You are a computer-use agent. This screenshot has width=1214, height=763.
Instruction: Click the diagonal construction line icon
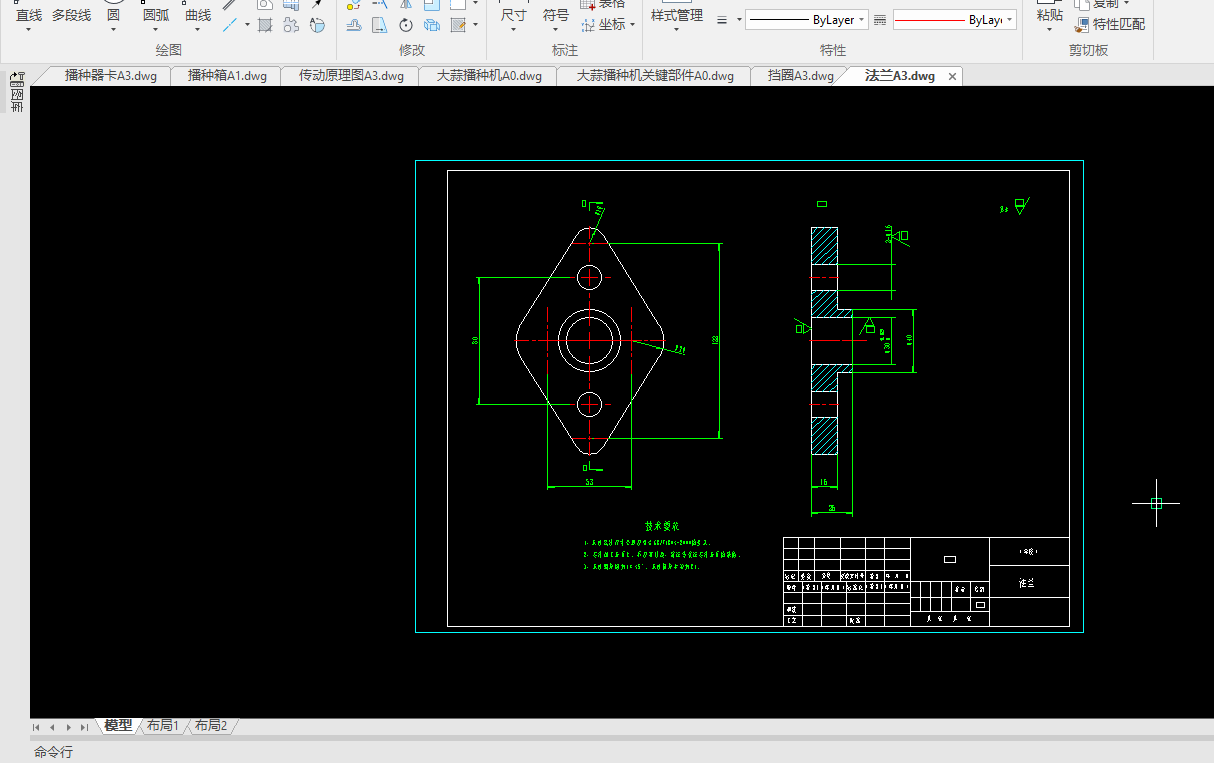pyautogui.click(x=230, y=25)
